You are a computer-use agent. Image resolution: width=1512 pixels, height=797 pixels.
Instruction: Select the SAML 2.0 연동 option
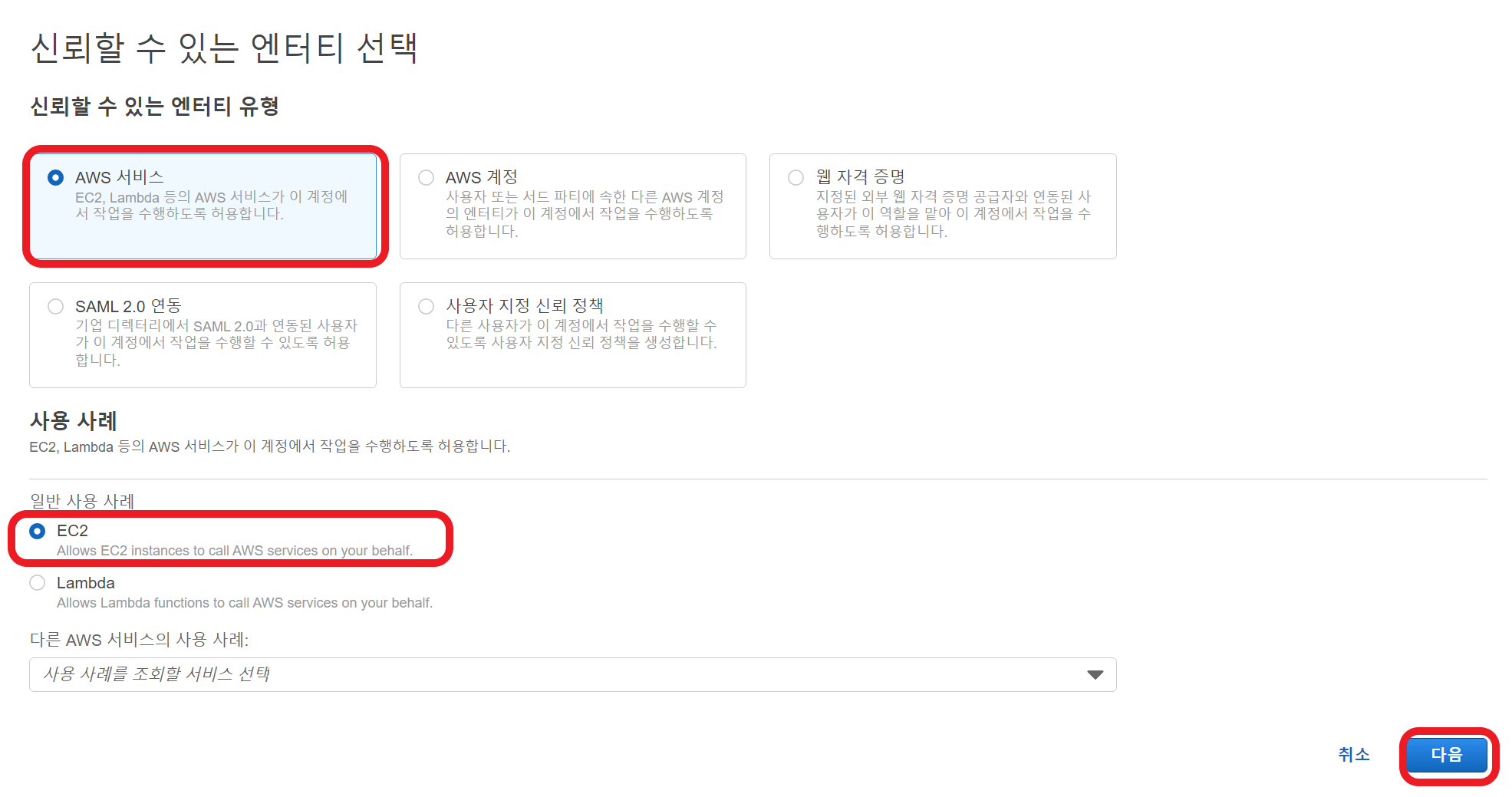[55, 307]
